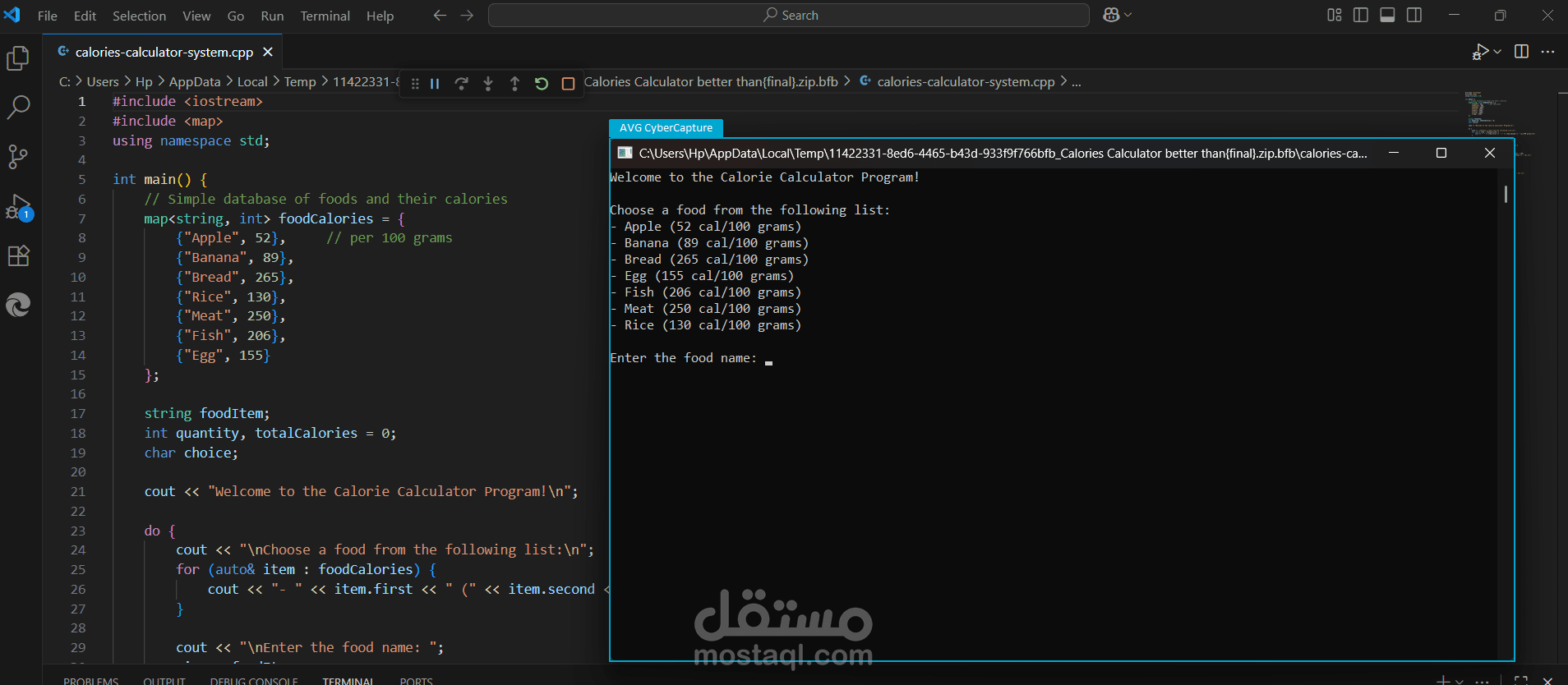Open the Explorer view in activity bar

[x=18, y=58]
